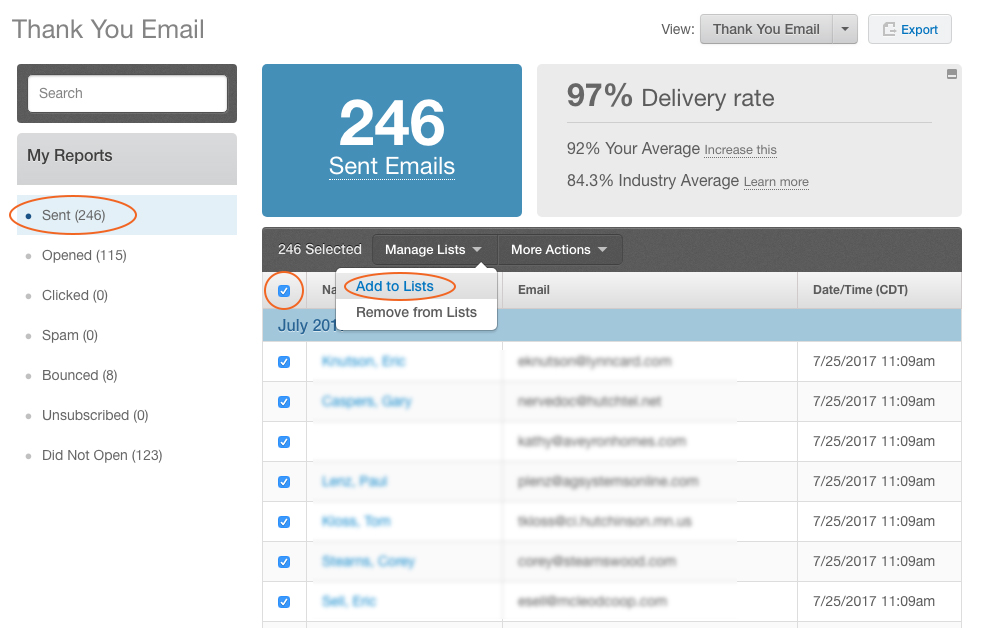Click the 246 Sent Emails tile
Image resolution: width=1004 pixels, height=628 pixels.
pos(392,140)
